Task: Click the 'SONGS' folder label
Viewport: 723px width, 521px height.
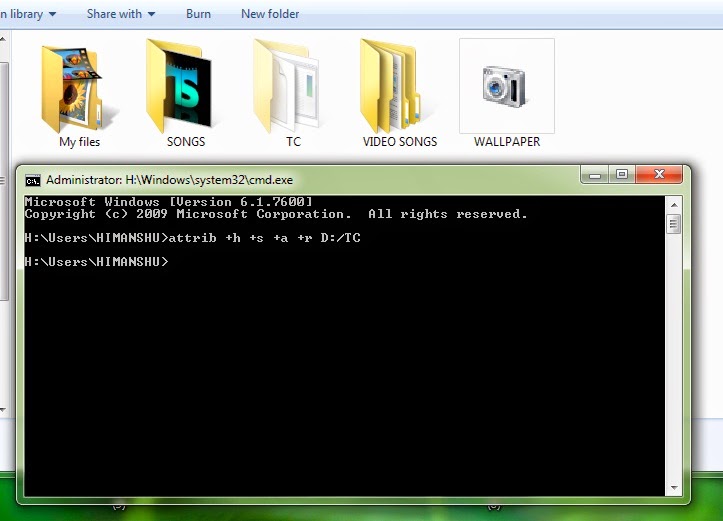Action: [x=186, y=142]
